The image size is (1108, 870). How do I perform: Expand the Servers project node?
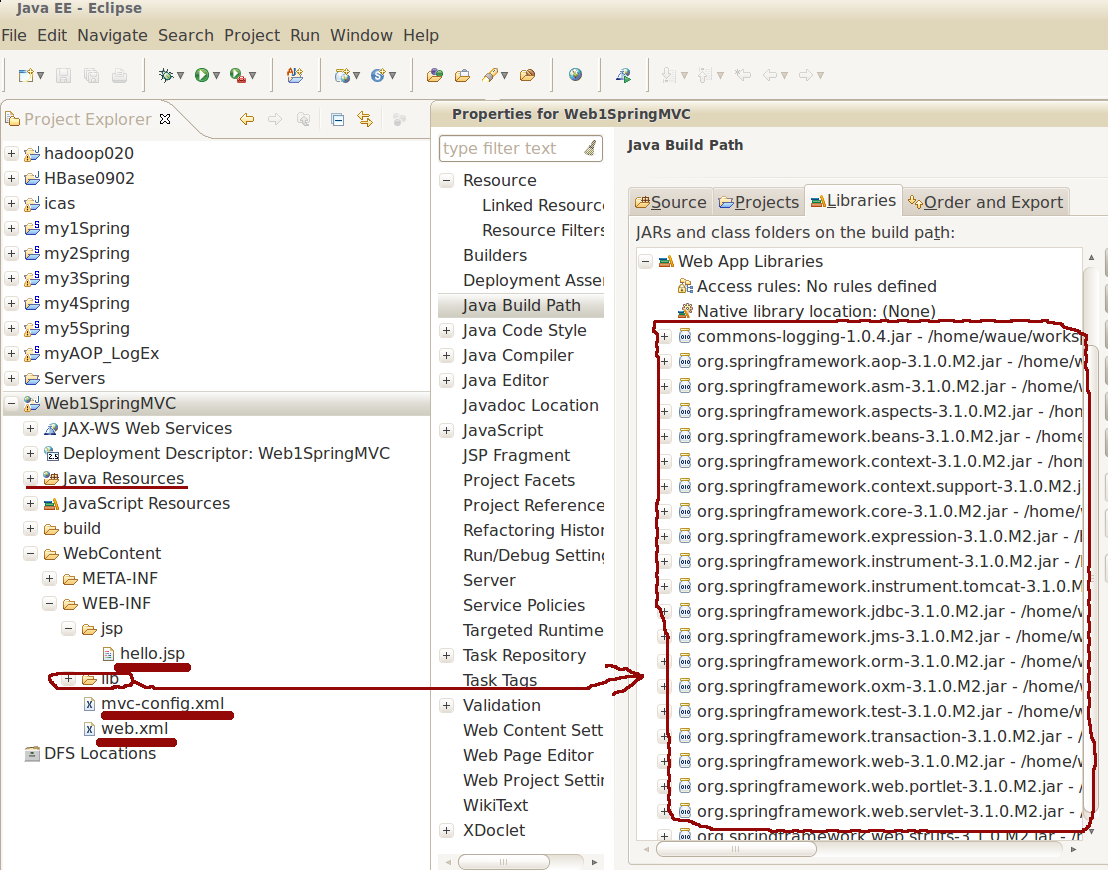click(x=11, y=378)
